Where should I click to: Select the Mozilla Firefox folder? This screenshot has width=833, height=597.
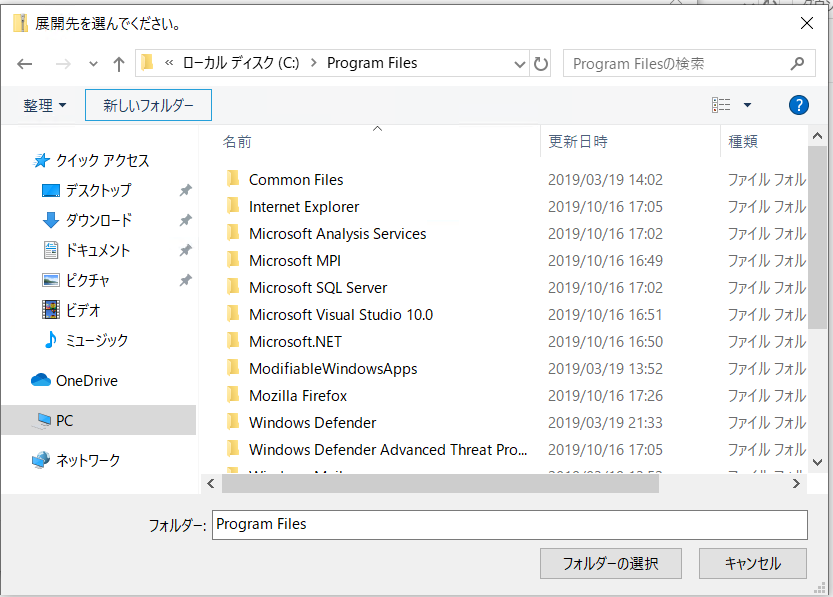(298, 396)
